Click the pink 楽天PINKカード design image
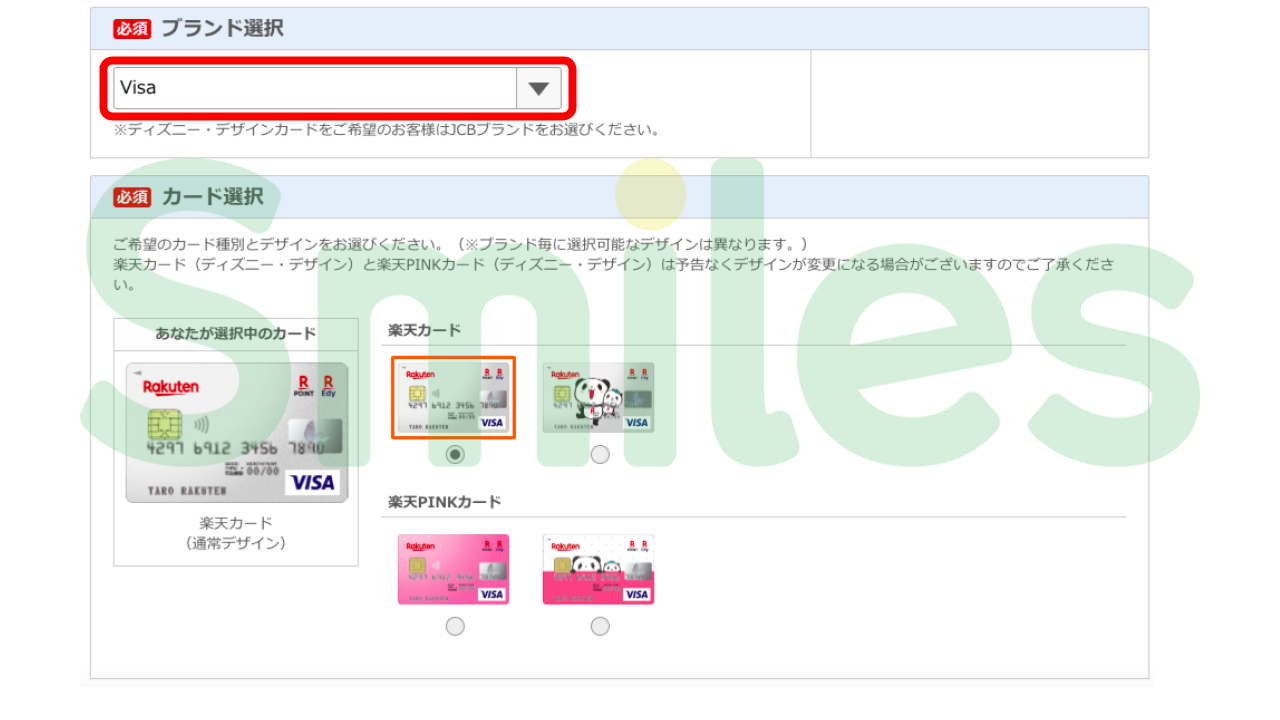1280x720 pixels. click(453, 568)
